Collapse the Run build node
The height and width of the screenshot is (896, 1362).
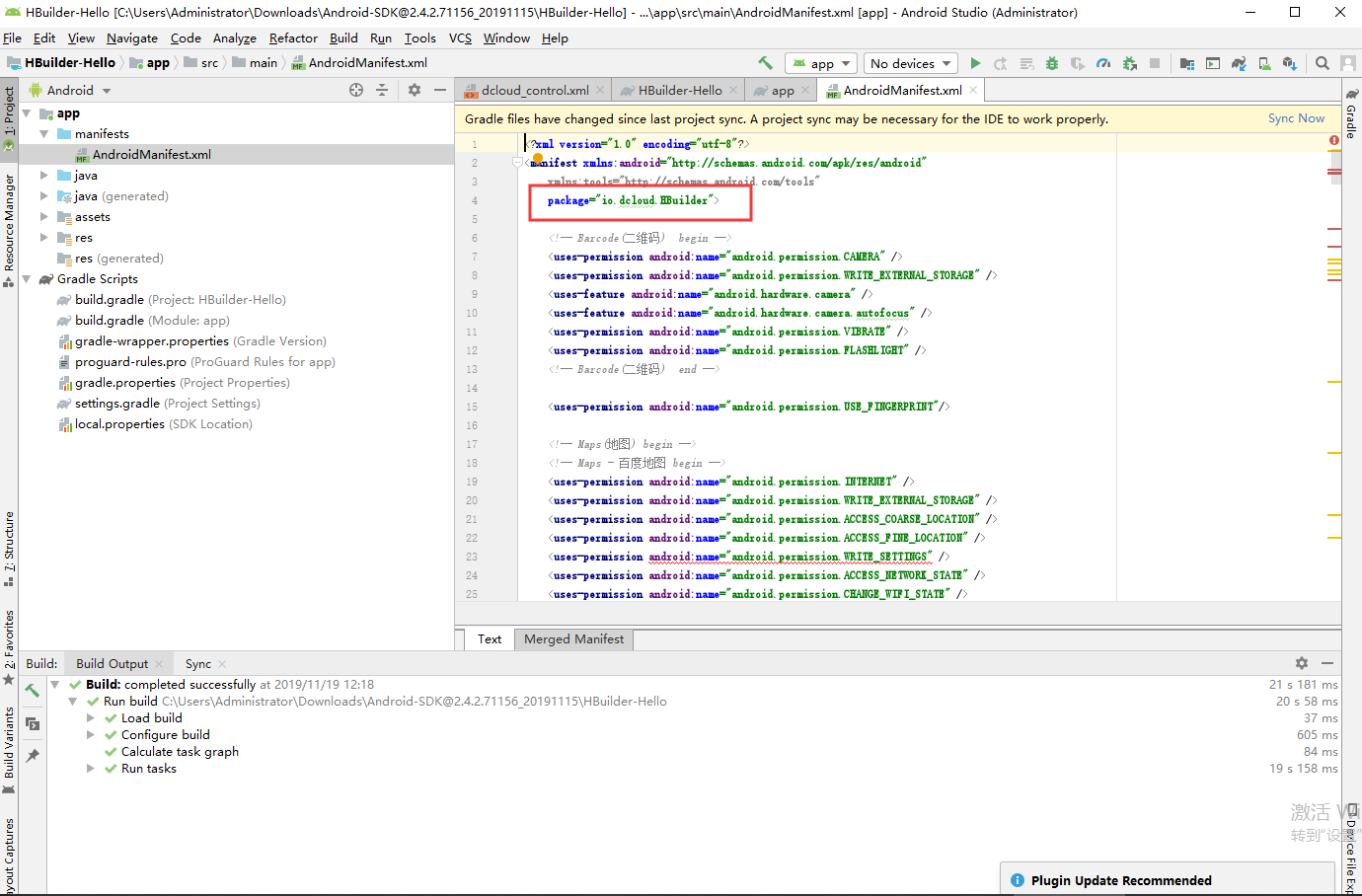tap(73, 702)
